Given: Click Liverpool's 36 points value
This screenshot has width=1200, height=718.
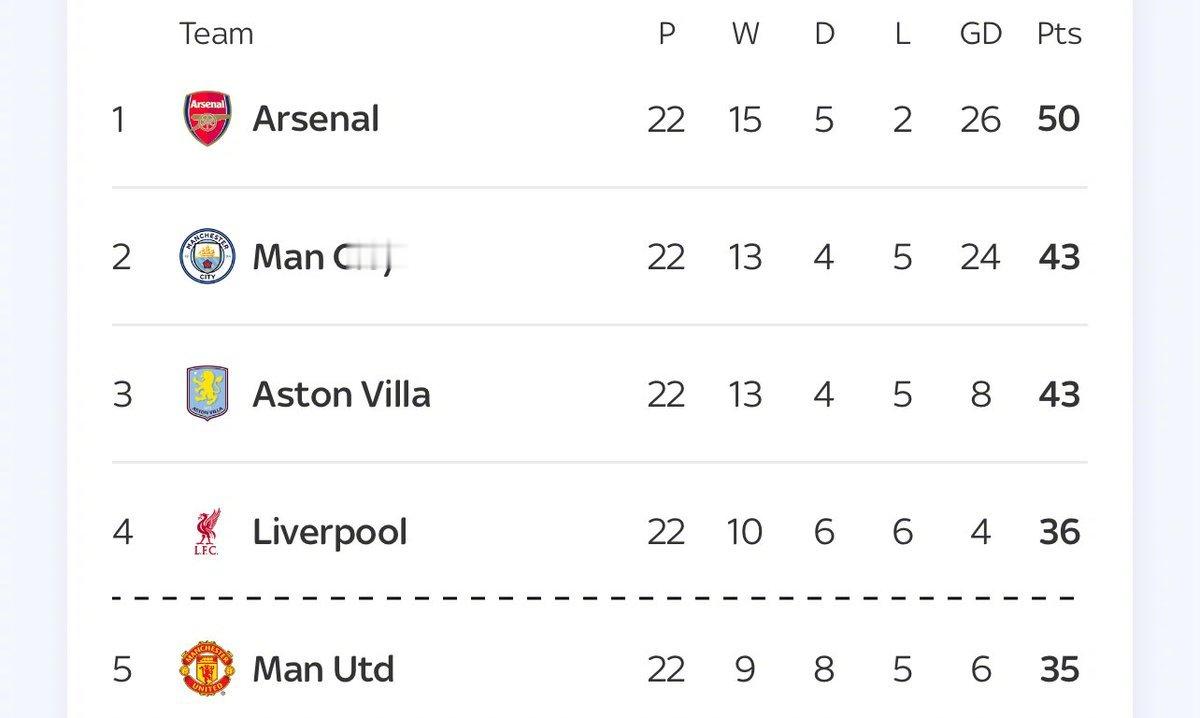Looking at the screenshot, I should click(1059, 532).
